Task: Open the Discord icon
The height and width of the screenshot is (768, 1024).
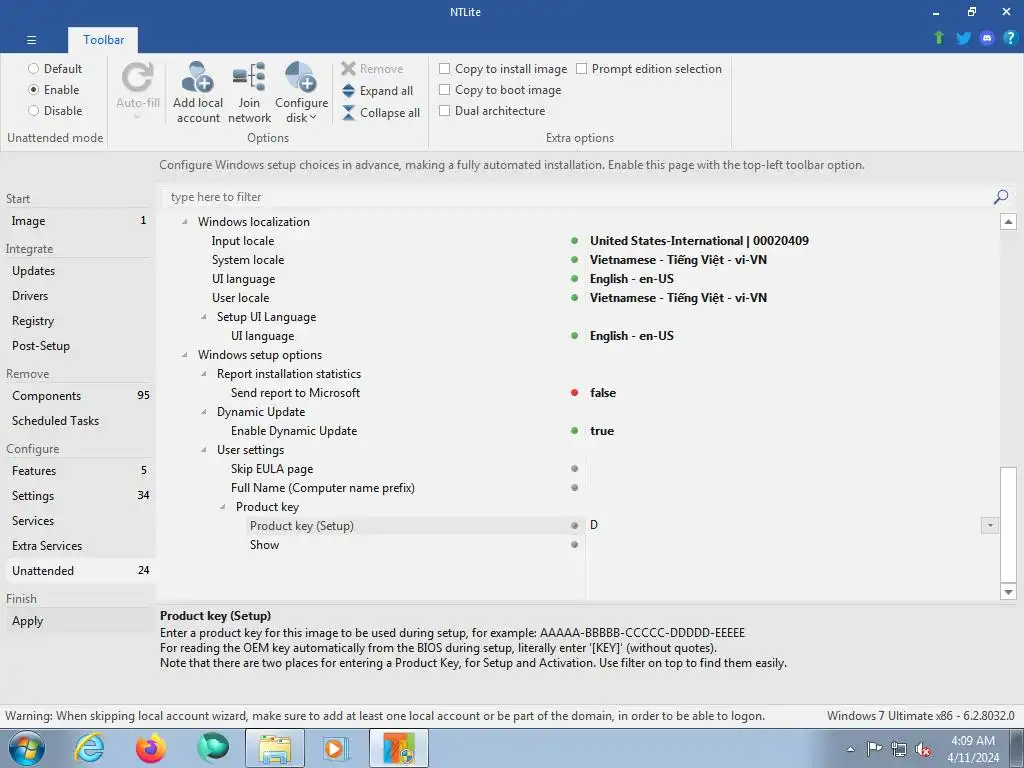Action: pyautogui.click(x=987, y=38)
